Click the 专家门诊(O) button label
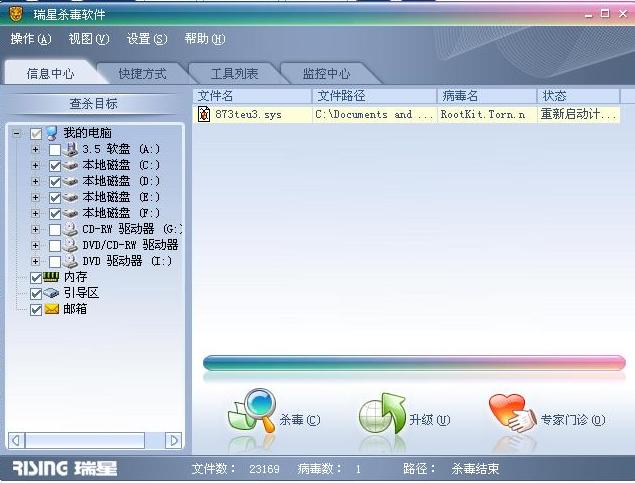This screenshot has height=483, width=635. (573, 420)
